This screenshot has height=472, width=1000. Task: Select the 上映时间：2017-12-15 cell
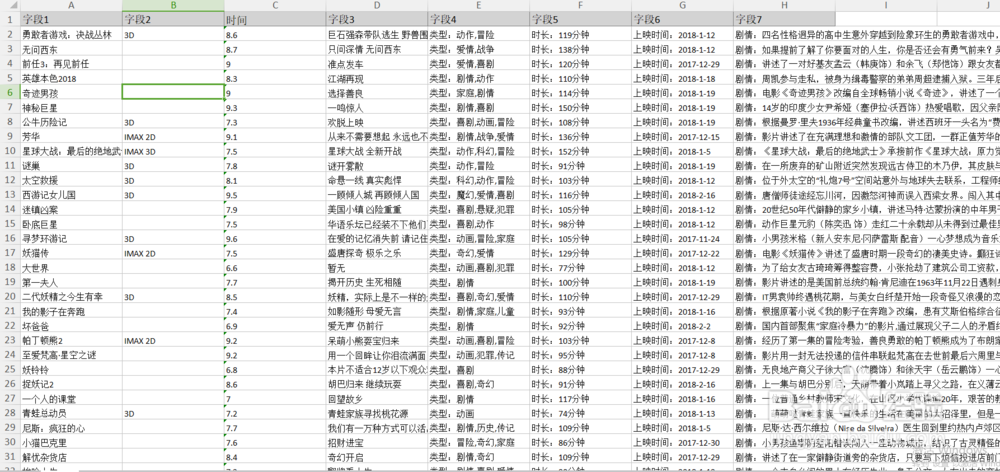pyautogui.click(x=682, y=136)
